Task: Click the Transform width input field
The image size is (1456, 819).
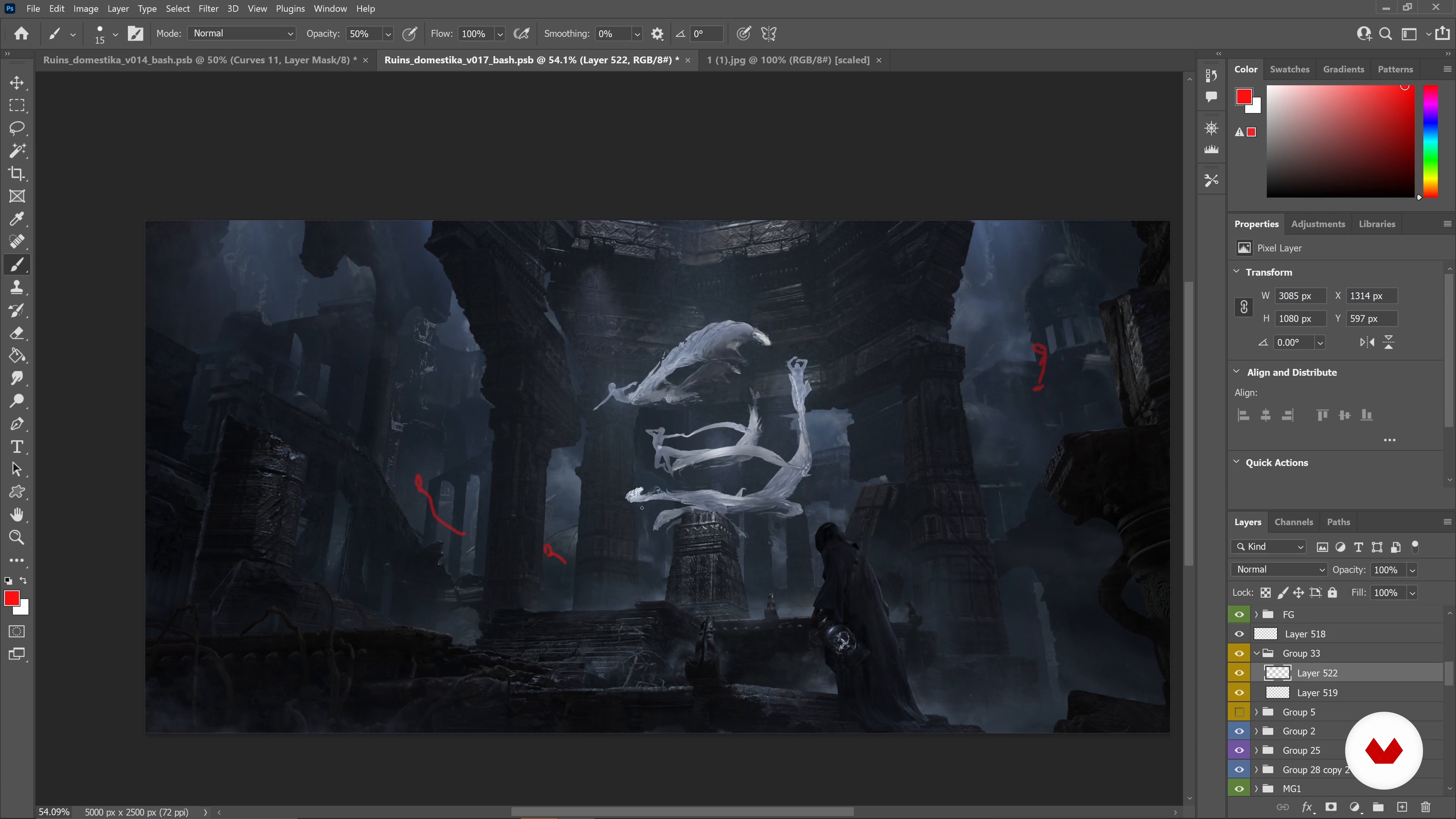Action: [1301, 296]
